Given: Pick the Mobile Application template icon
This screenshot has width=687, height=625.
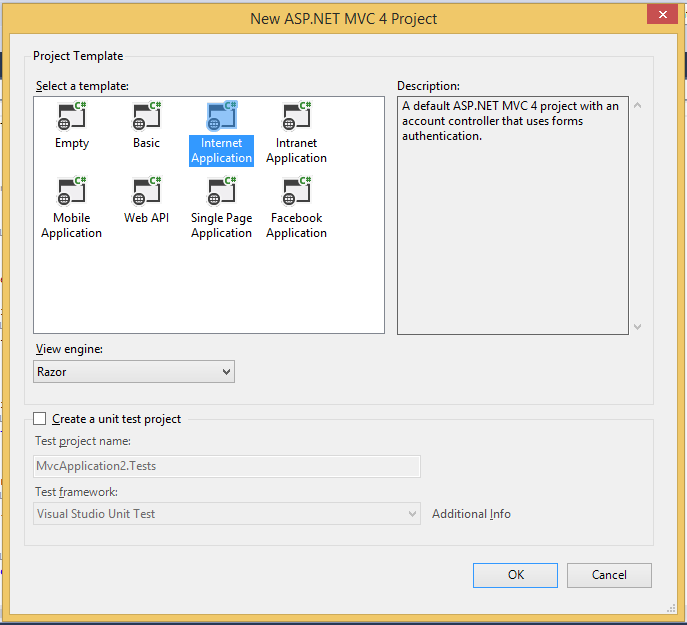Looking at the screenshot, I should (72, 191).
